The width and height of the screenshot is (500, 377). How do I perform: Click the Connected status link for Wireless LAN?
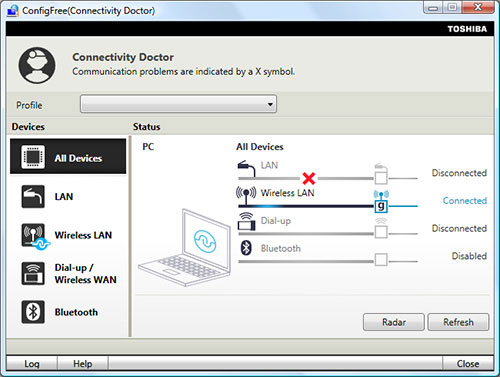point(465,201)
